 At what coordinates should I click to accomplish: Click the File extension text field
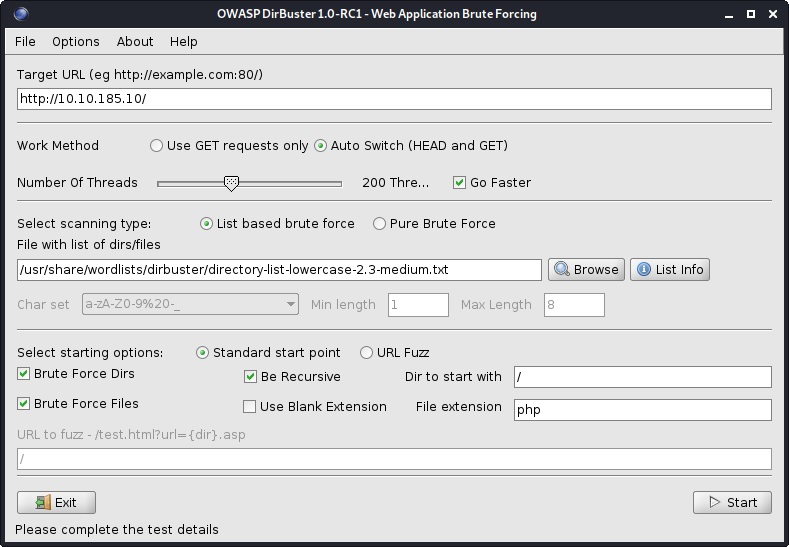pyautogui.click(x=642, y=410)
